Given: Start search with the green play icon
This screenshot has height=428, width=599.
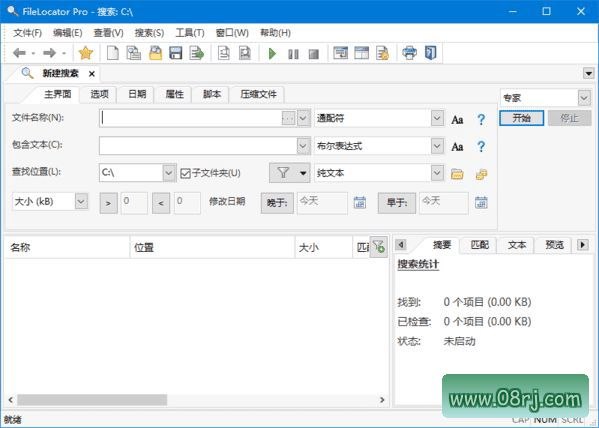Looking at the screenshot, I should coord(272,54).
